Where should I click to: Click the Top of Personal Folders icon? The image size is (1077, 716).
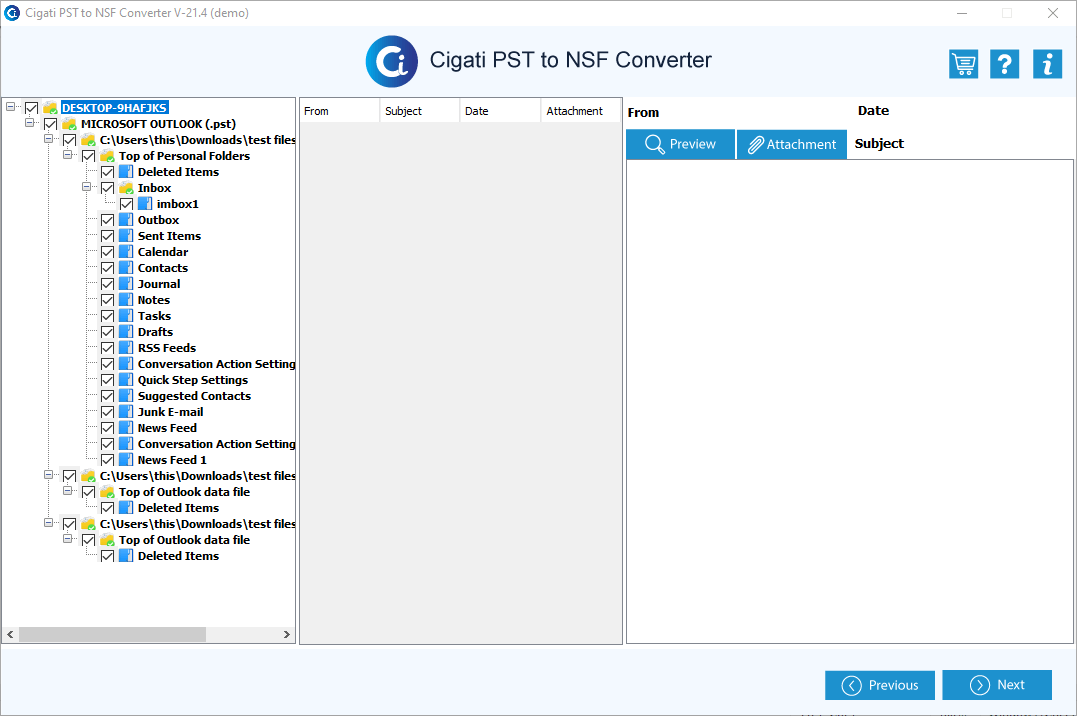[108, 156]
